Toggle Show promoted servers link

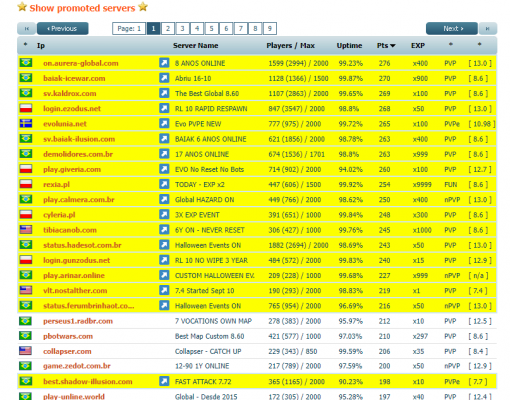pyautogui.click(x=82, y=8)
